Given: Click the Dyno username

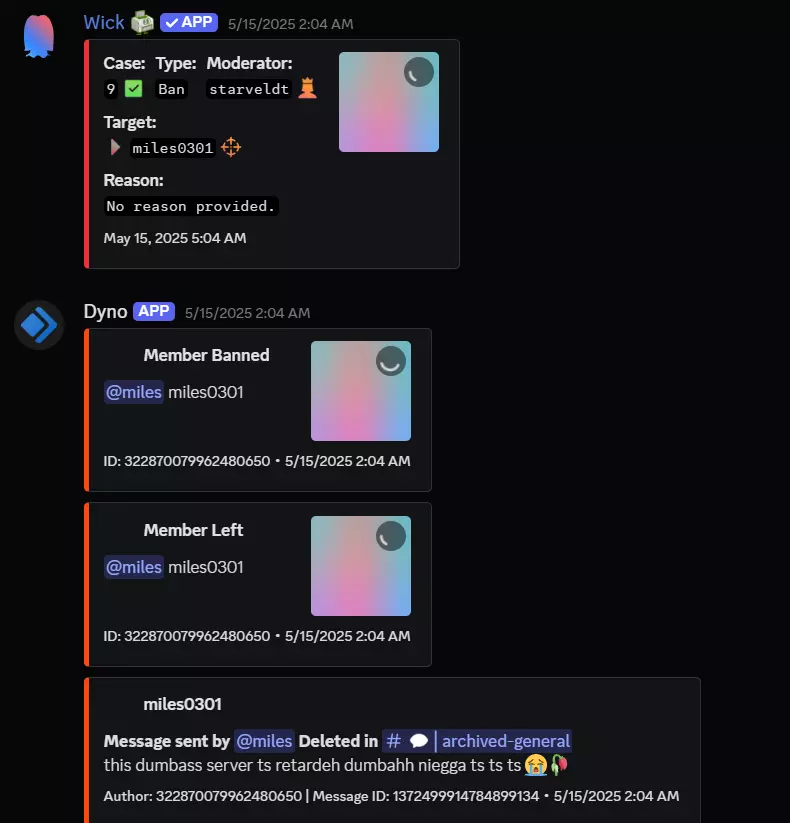Looking at the screenshot, I should point(106,312).
